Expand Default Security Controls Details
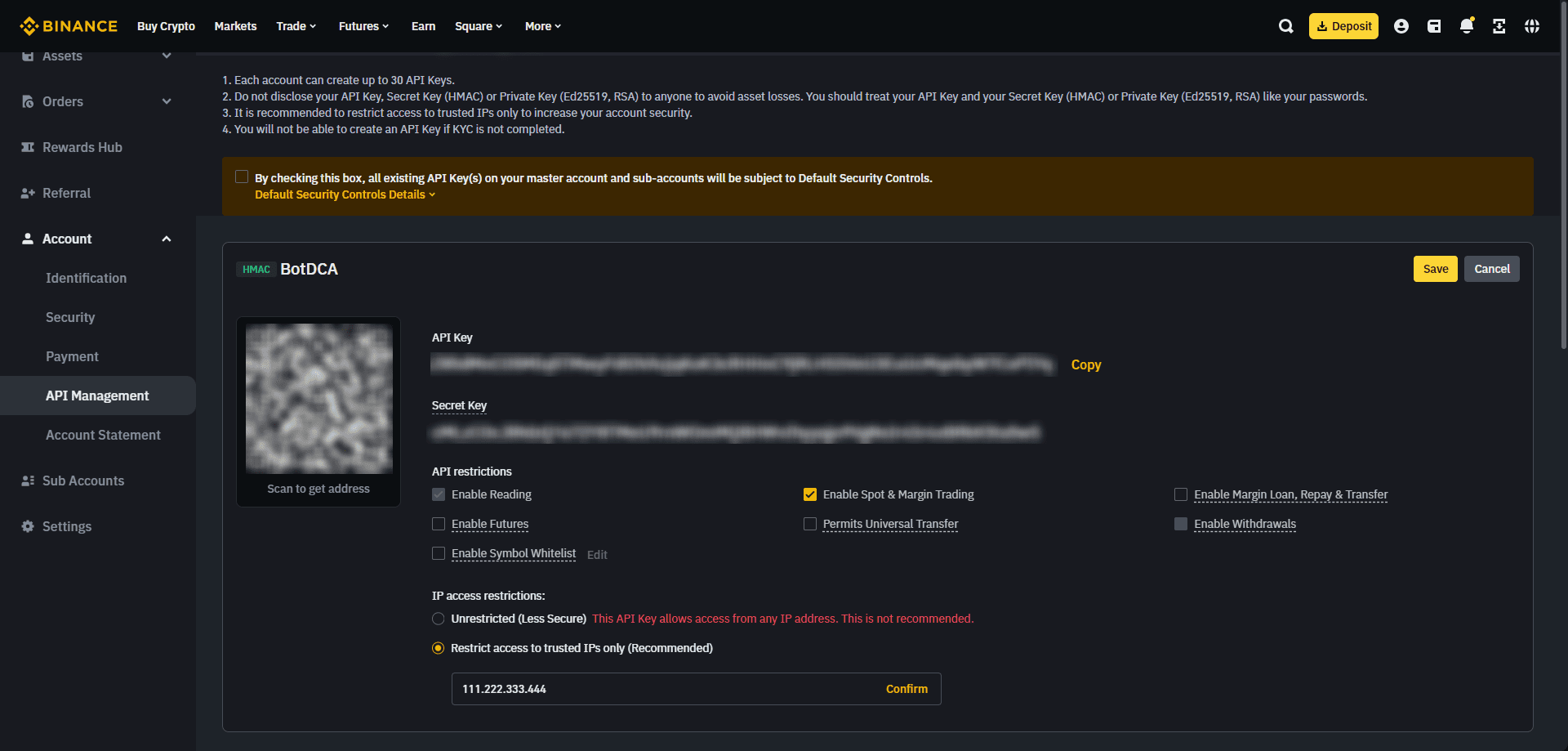The image size is (1568, 751). [x=345, y=194]
